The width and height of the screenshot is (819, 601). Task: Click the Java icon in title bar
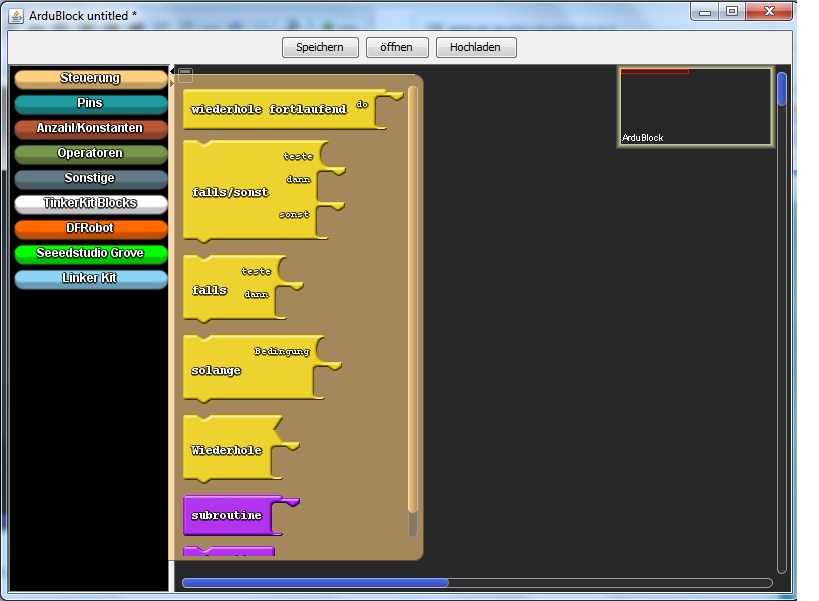pyautogui.click(x=15, y=15)
